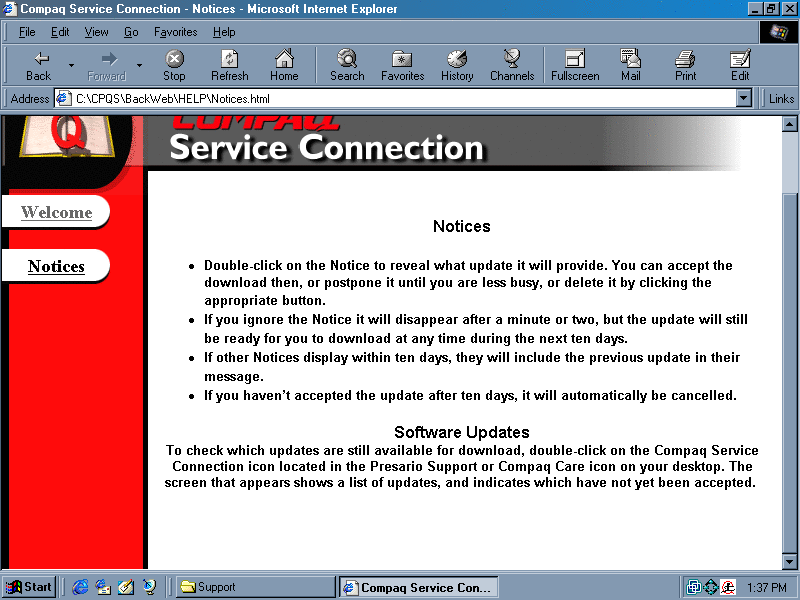Switch to Fullscreen view

(575, 65)
